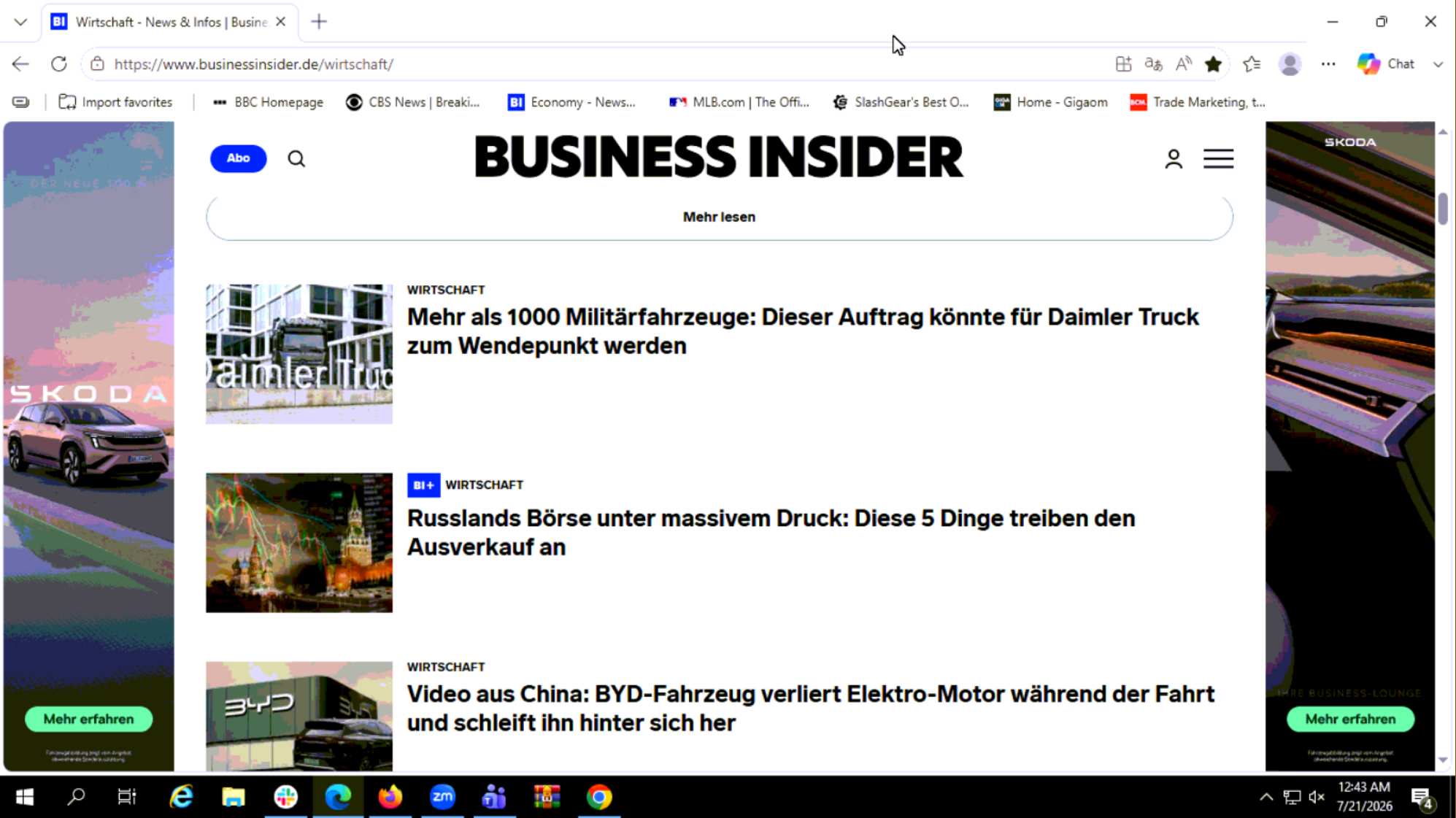Open the Daimler Truck Militärfahrzeuge article headline
This screenshot has width=1456, height=818.
[803, 331]
